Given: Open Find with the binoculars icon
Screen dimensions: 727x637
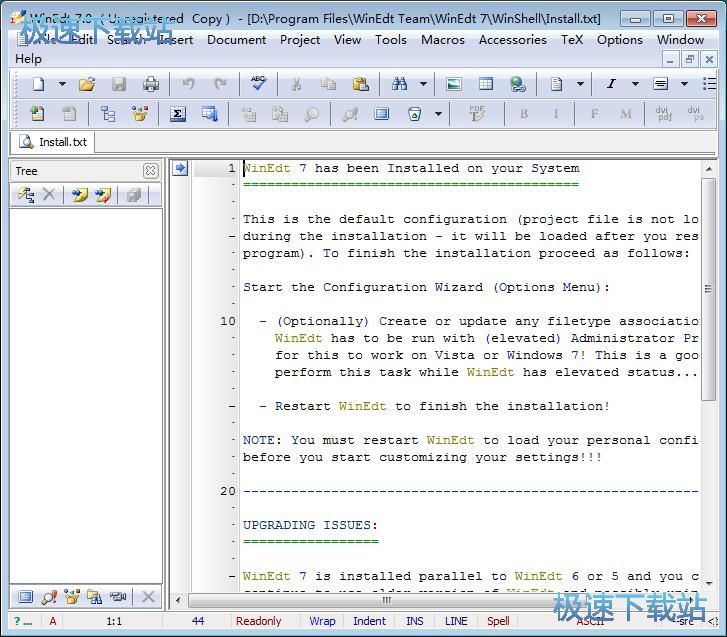Looking at the screenshot, I should (x=399, y=84).
